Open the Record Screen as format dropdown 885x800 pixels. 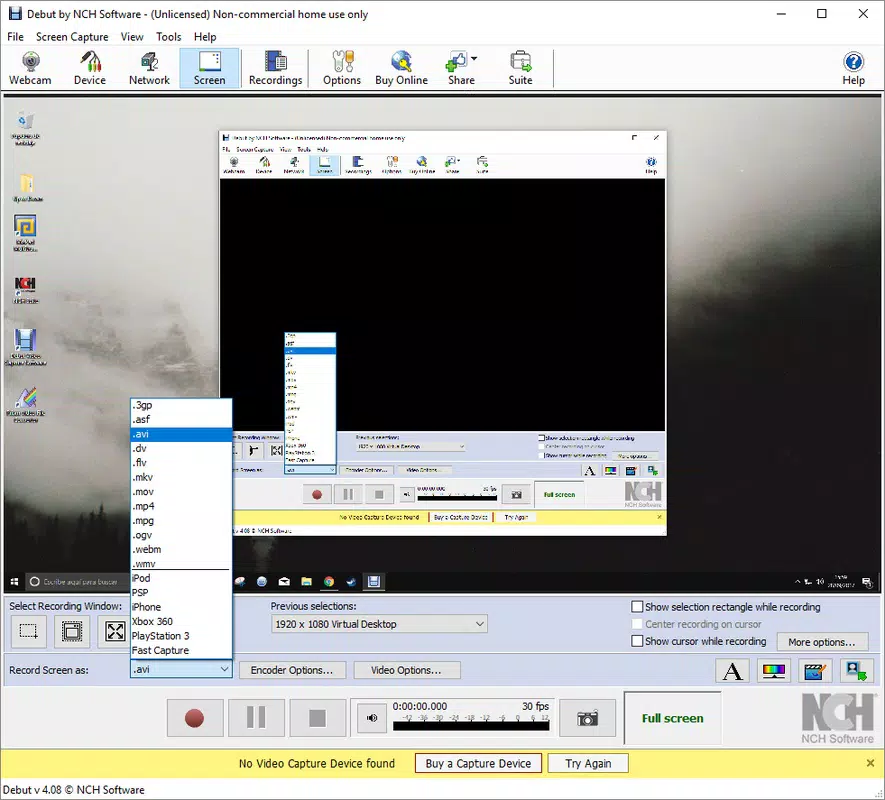181,670
